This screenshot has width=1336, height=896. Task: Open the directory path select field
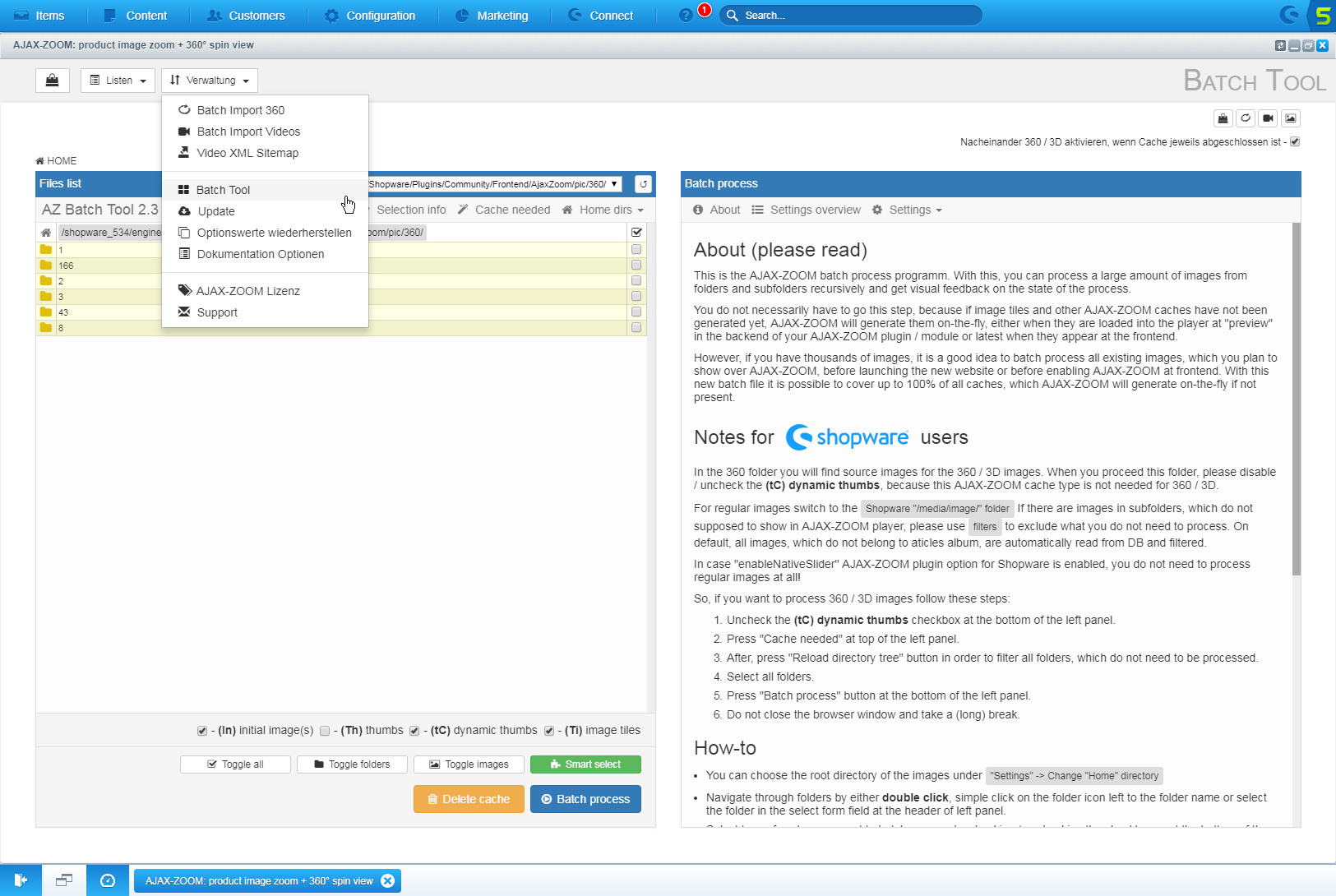click(493, 184)
